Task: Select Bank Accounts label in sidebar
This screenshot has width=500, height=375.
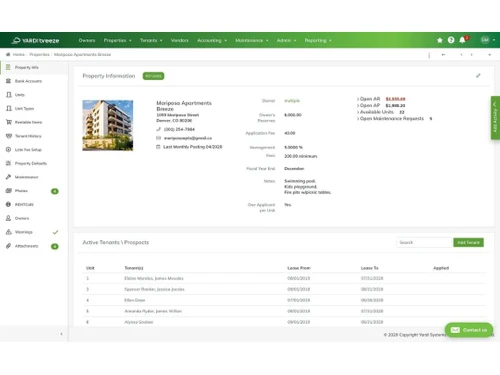Action: coord(28,81)
